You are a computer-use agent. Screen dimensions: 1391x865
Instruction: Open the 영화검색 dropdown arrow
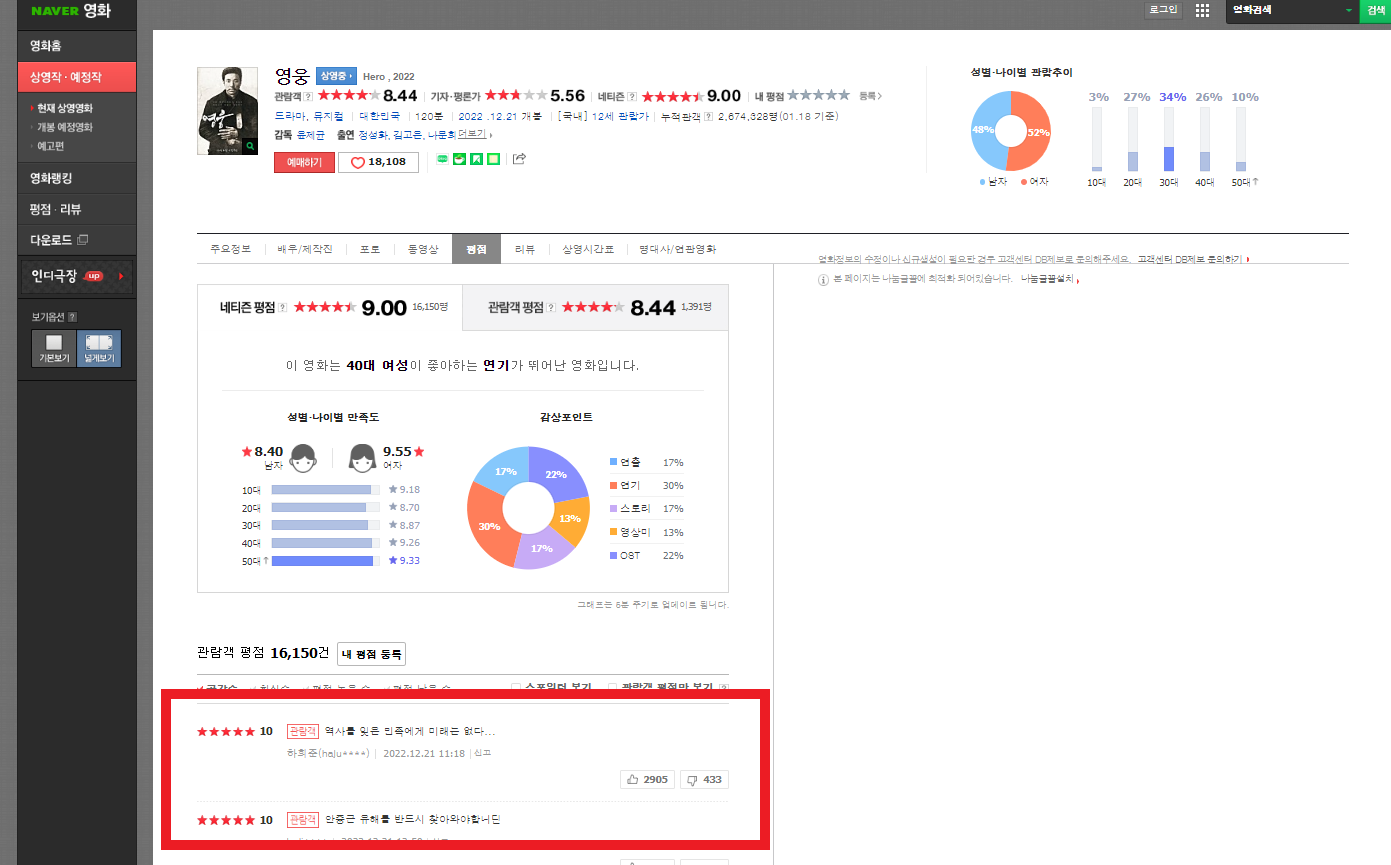point(1348,11)
